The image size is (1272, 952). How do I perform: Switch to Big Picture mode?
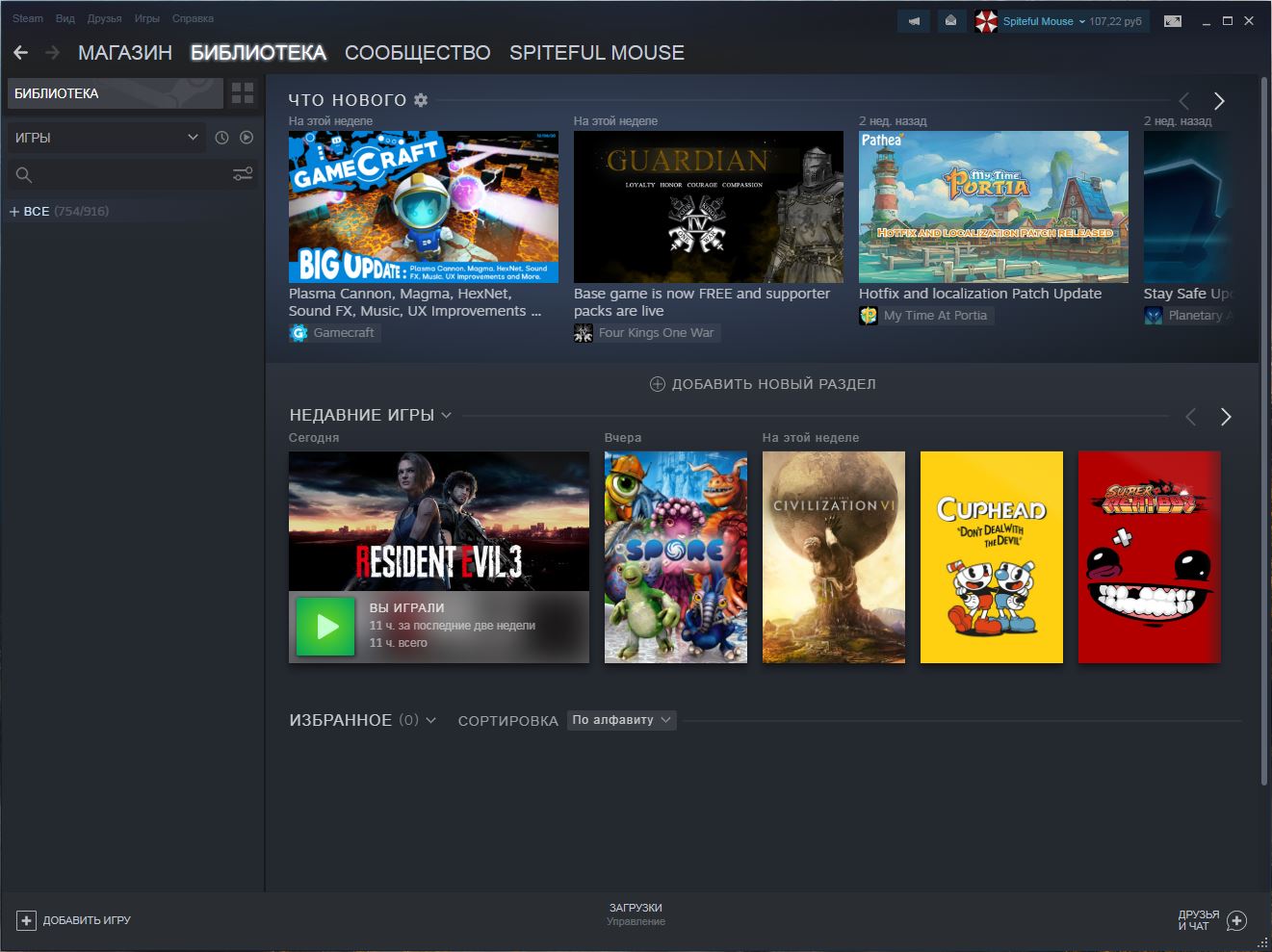1173,21
